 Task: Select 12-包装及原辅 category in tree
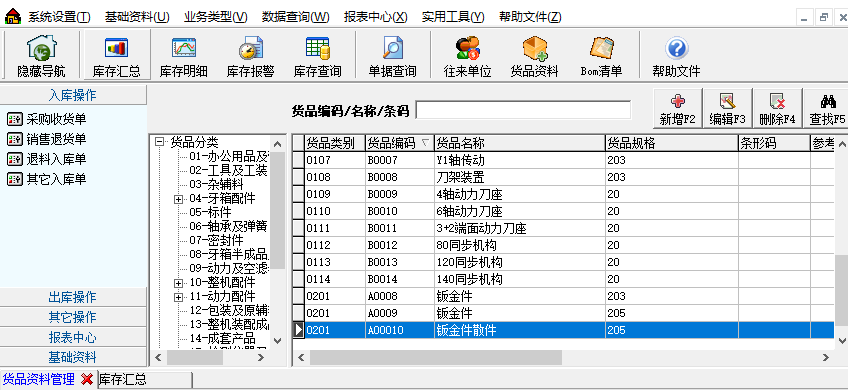point(229,311)
